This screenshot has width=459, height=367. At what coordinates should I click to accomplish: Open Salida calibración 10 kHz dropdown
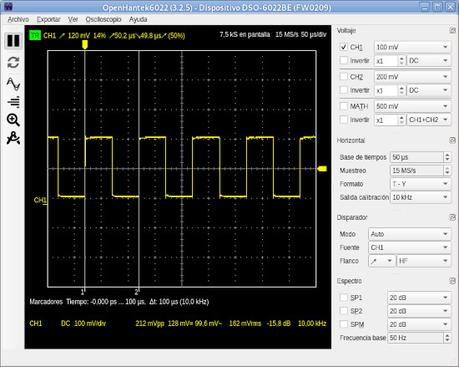[x=420, y=197]
